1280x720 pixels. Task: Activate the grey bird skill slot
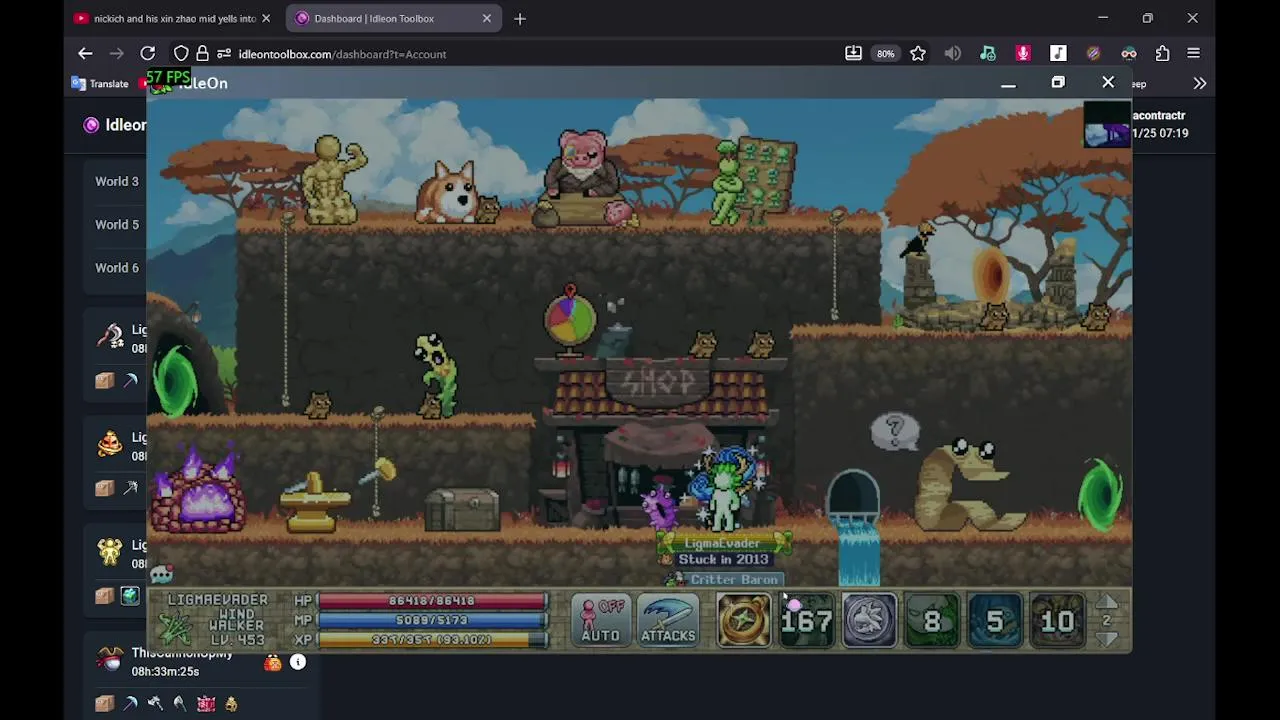click(869, 620)
